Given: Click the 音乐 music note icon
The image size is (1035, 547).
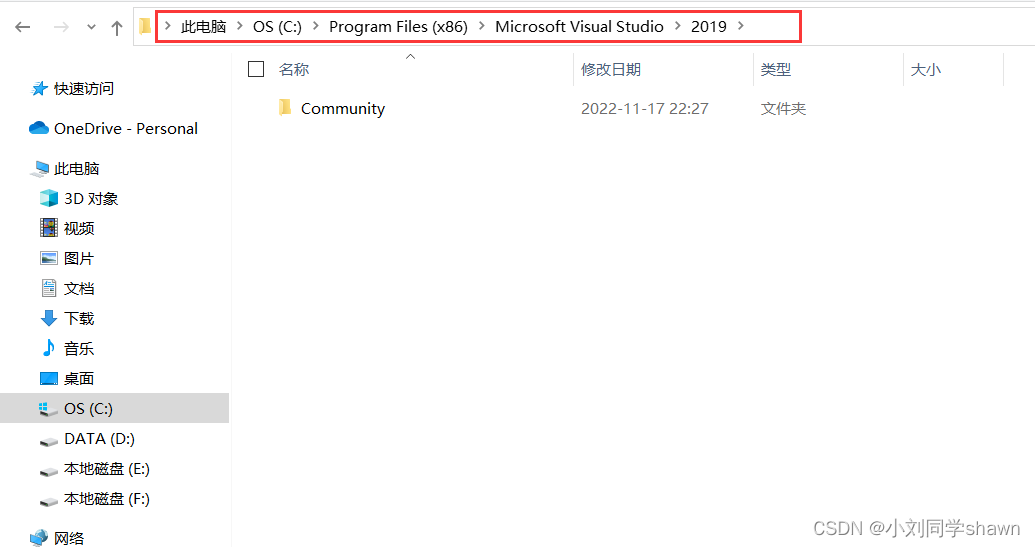Looking at the screenshot, I should [x=49, y=348].
